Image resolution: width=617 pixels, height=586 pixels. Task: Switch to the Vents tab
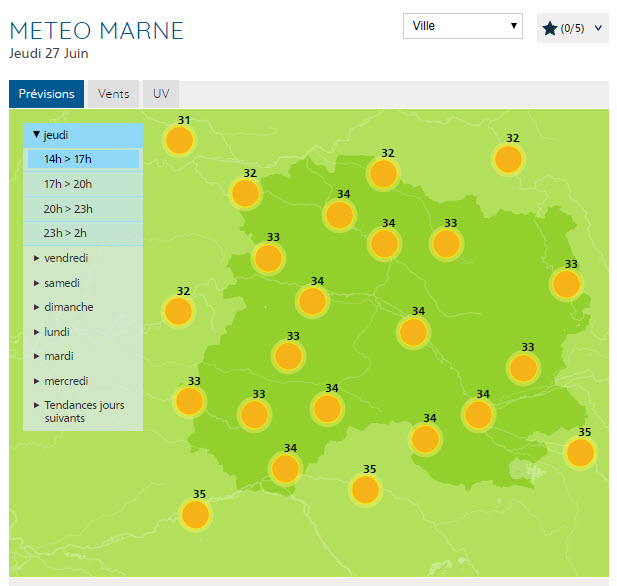click(x=113, y=94)
